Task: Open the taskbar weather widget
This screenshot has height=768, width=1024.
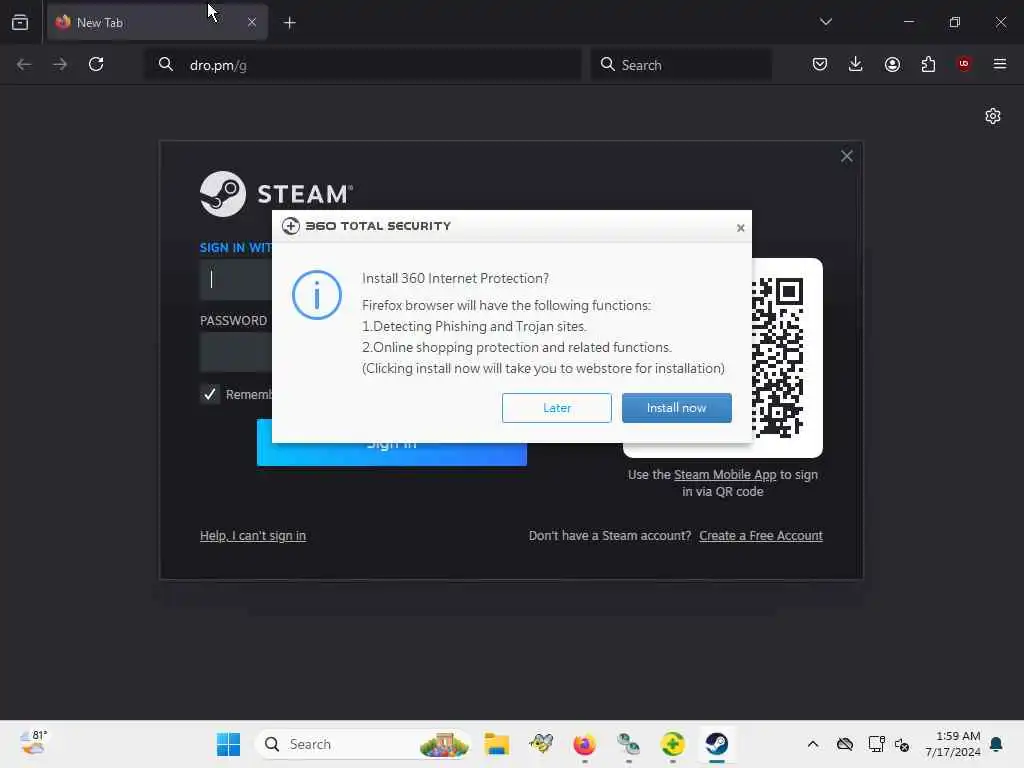Action: (x=33, y=743)
